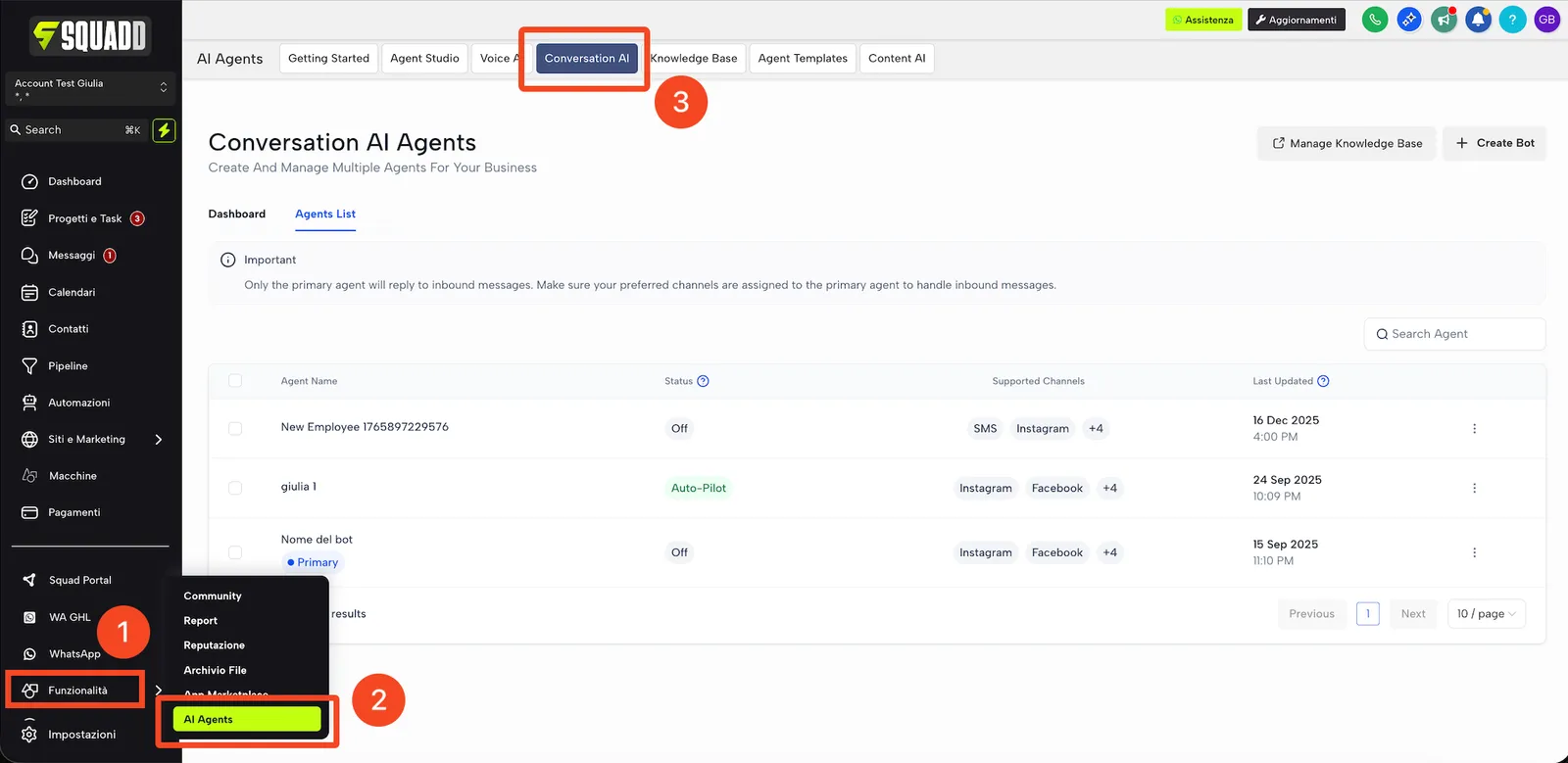Open the notifications bell icon
The height and width of the screenshot is (763, 1568).
1478,20
